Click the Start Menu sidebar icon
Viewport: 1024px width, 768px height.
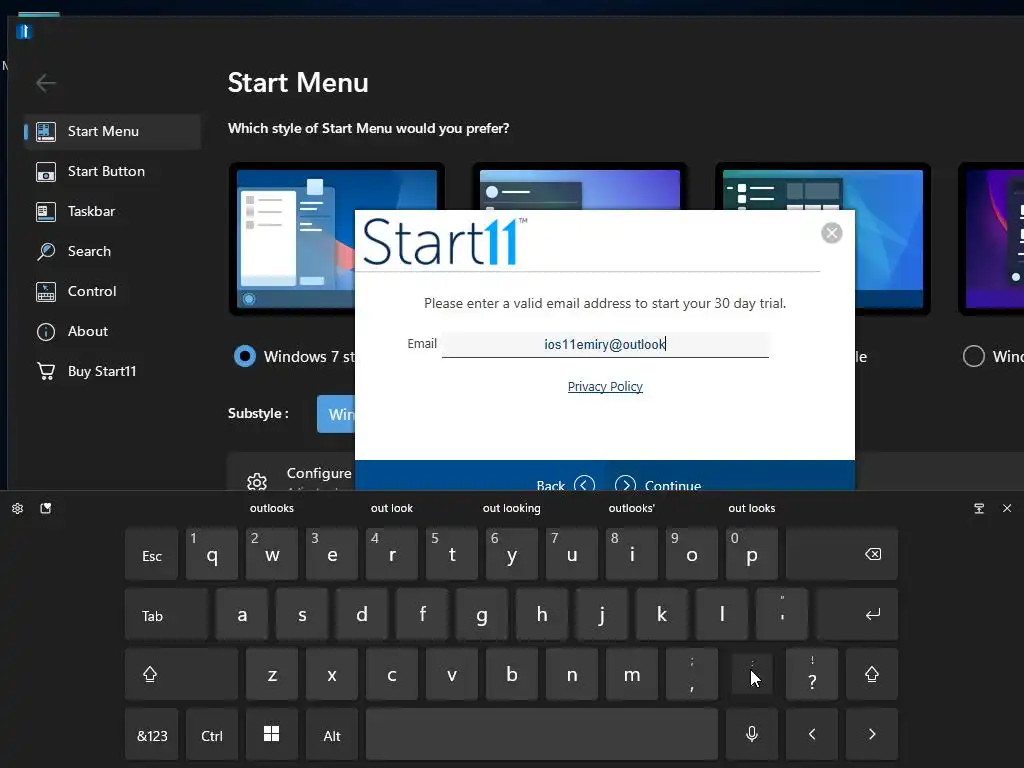pyautogui.click(x=46, y=131)
